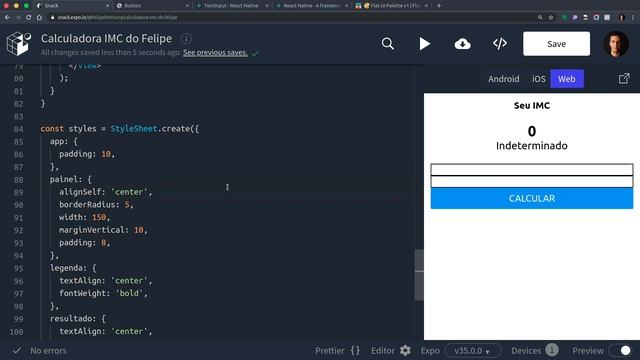
Task: Click the borderRadius: 5 code line
Action: 96,204
